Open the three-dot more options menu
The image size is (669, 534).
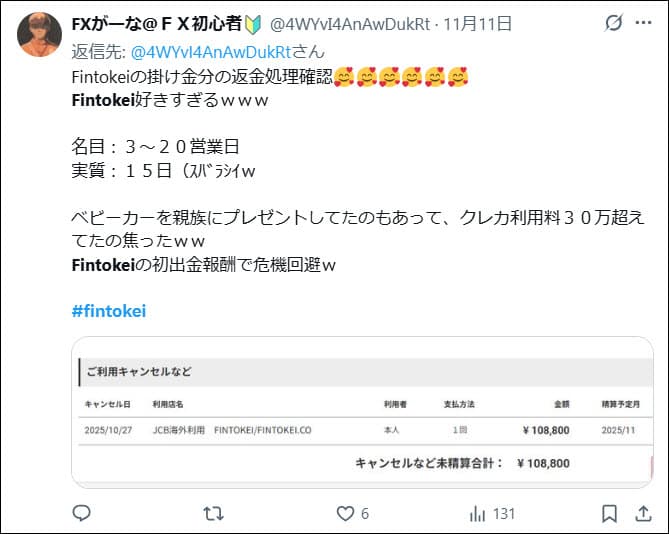pos(643,23)
